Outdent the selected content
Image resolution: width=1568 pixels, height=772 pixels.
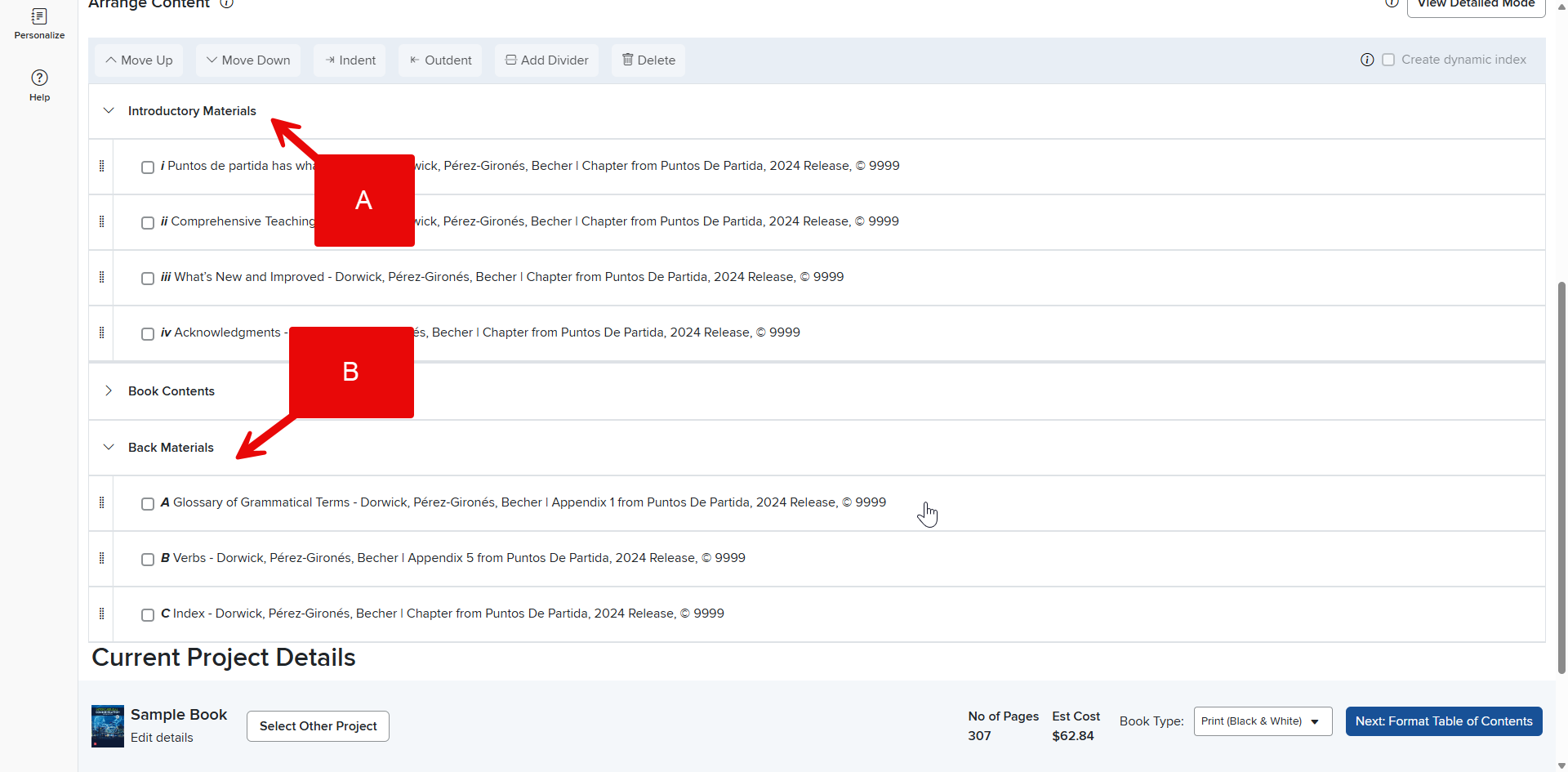click(440, 60)
